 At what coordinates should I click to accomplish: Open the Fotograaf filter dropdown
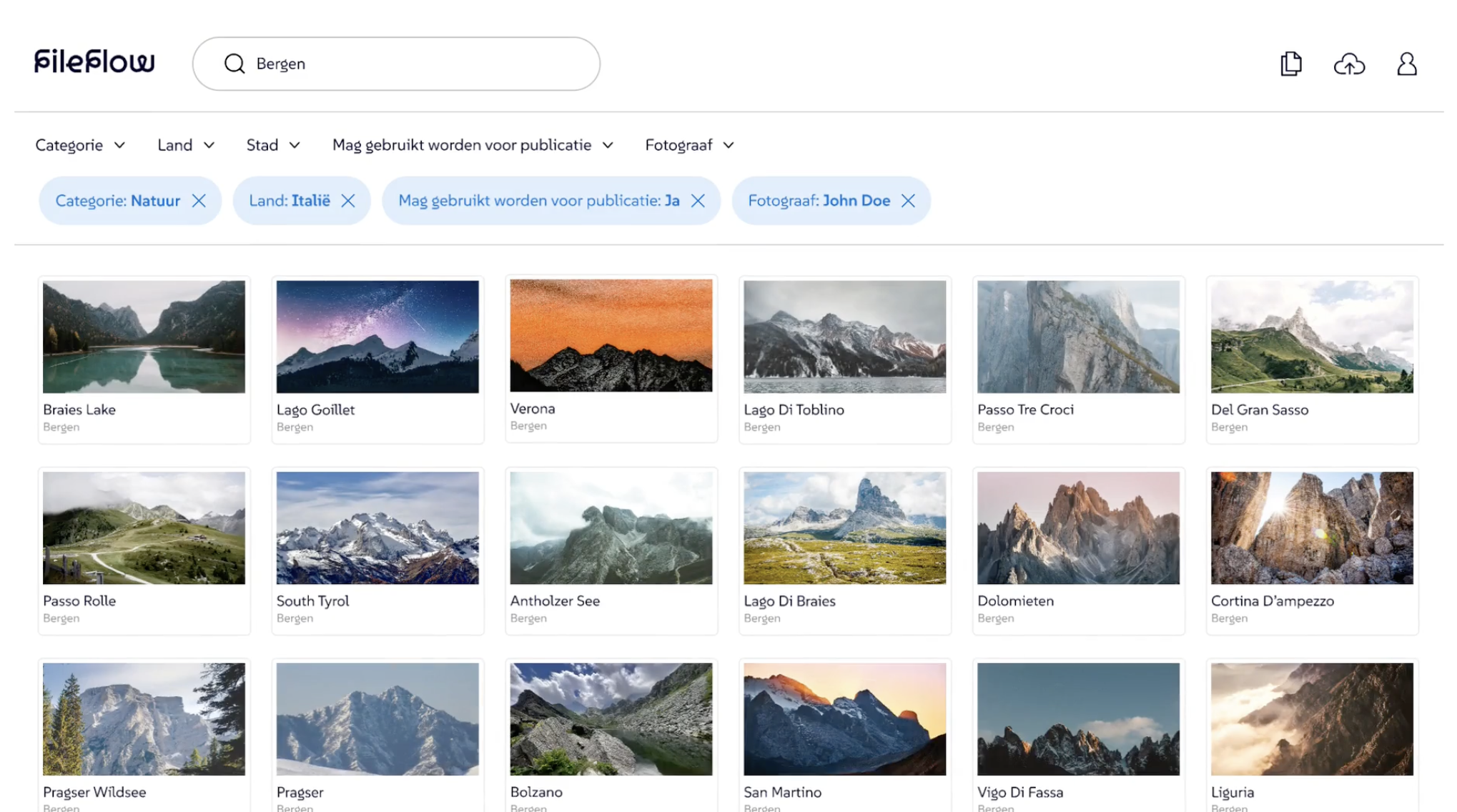click(x=689, y=145)
